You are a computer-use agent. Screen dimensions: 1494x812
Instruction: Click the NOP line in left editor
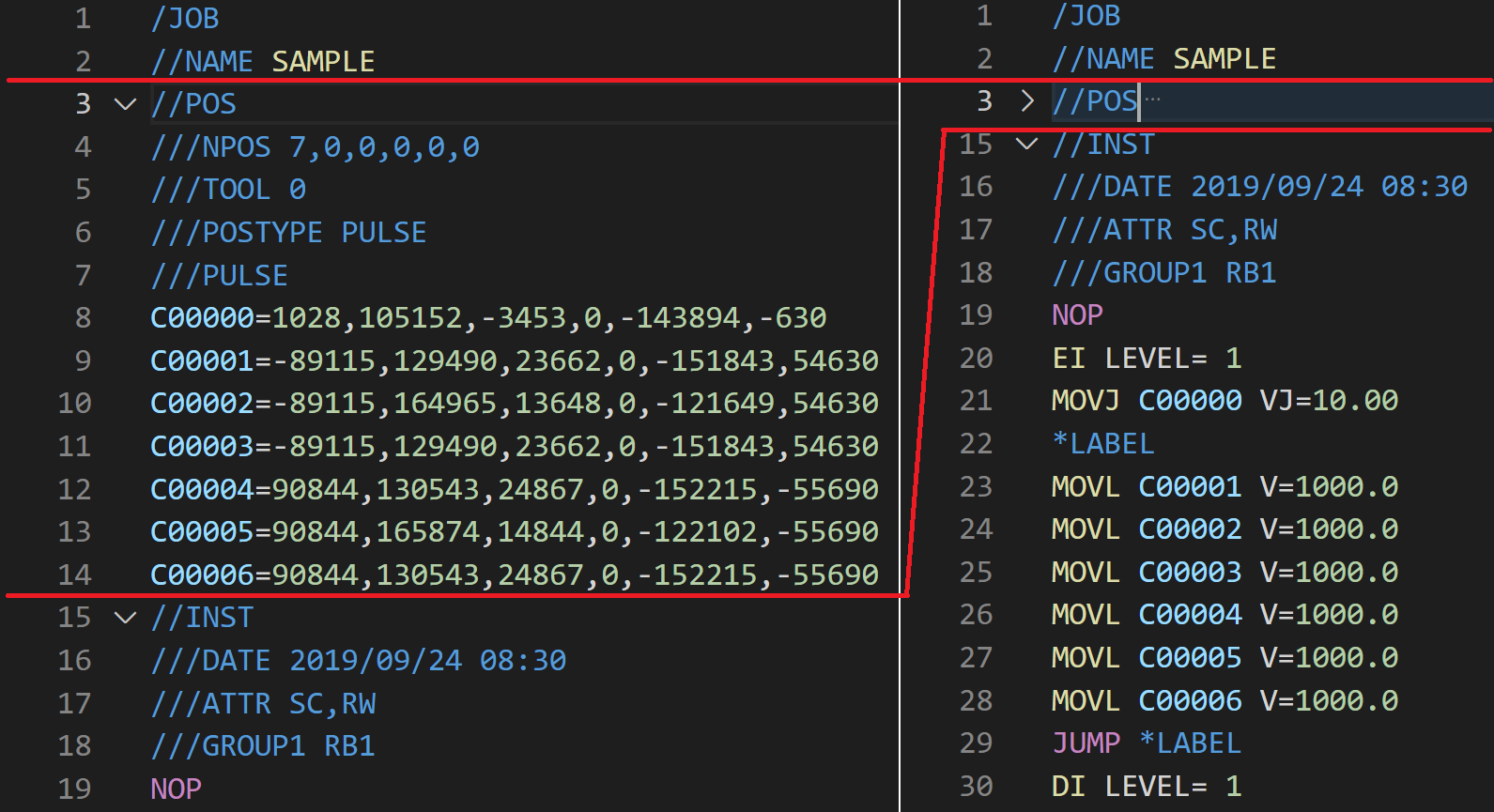[177, 789]
